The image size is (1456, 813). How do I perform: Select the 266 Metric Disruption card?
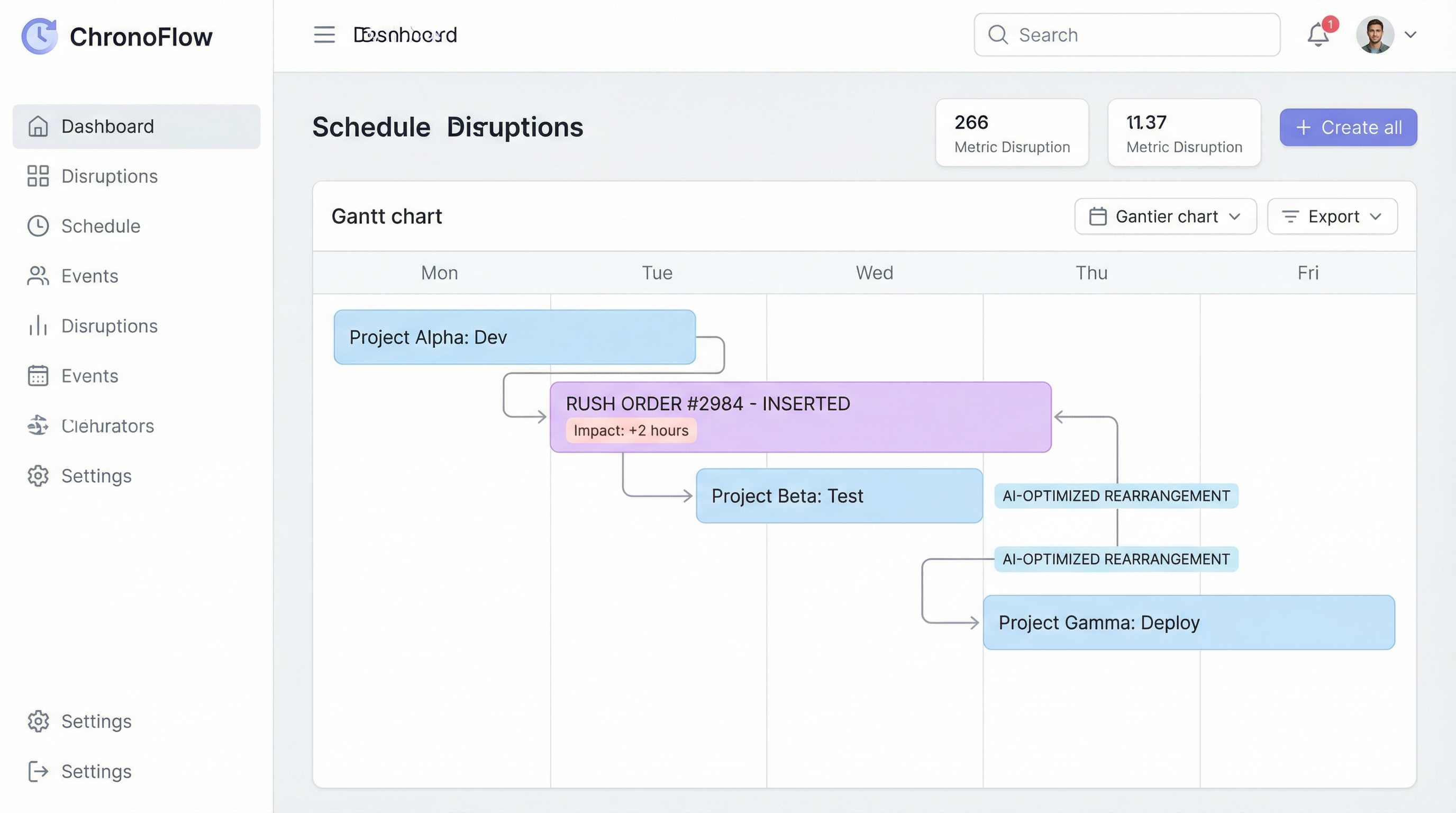coord(1012,132)
